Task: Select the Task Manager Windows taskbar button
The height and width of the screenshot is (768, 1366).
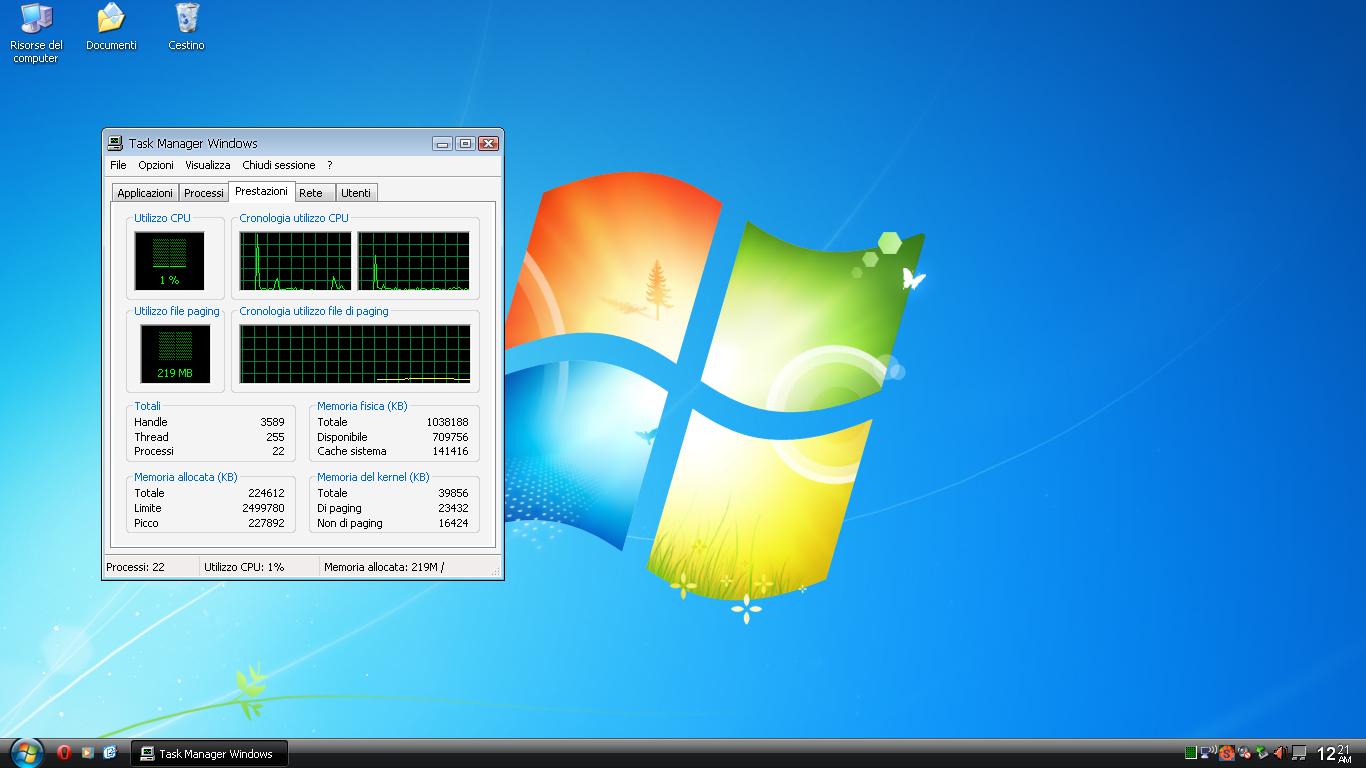Action: tap(208, 753)
